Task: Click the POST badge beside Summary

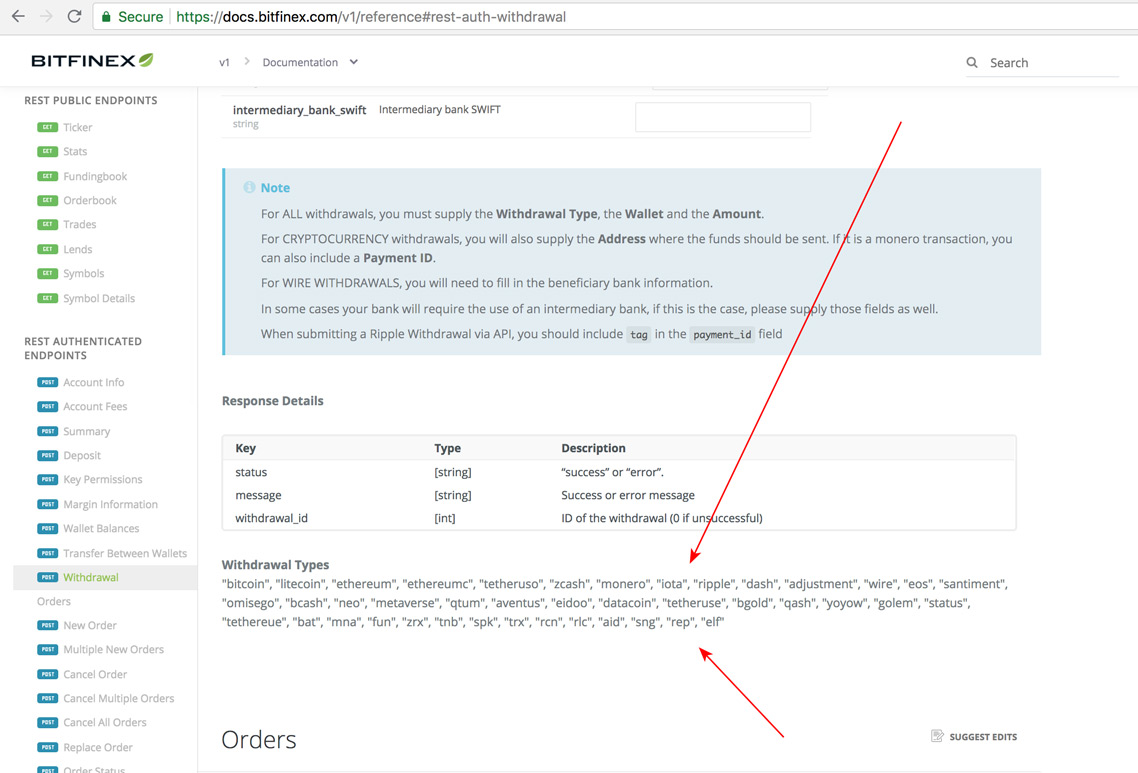Action: coord(47,430)
